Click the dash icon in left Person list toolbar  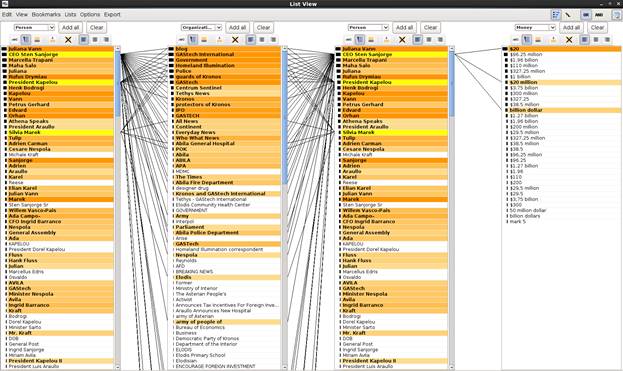(x=15, y=39)
